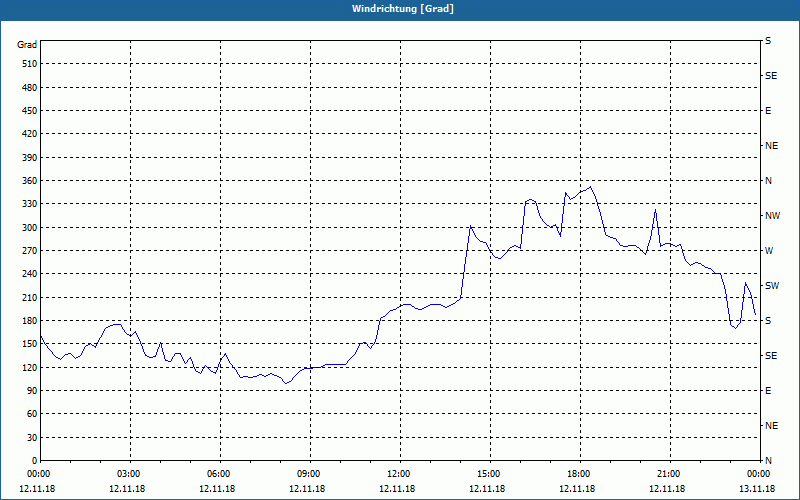Click the SW compass label
The width and height of the screenshot is (800, 500).
point(772,286)
